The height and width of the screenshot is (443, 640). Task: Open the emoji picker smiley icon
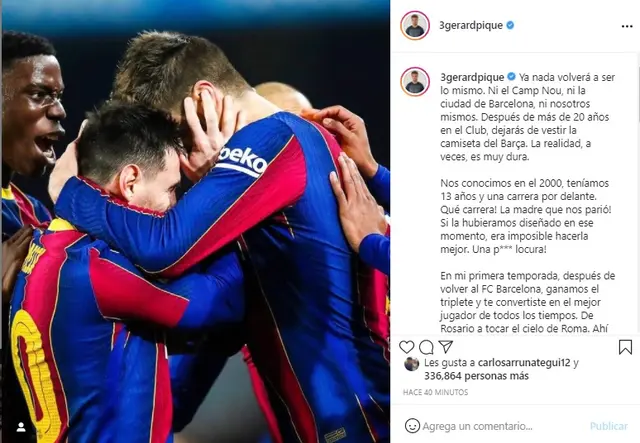[x=412, y=426]
